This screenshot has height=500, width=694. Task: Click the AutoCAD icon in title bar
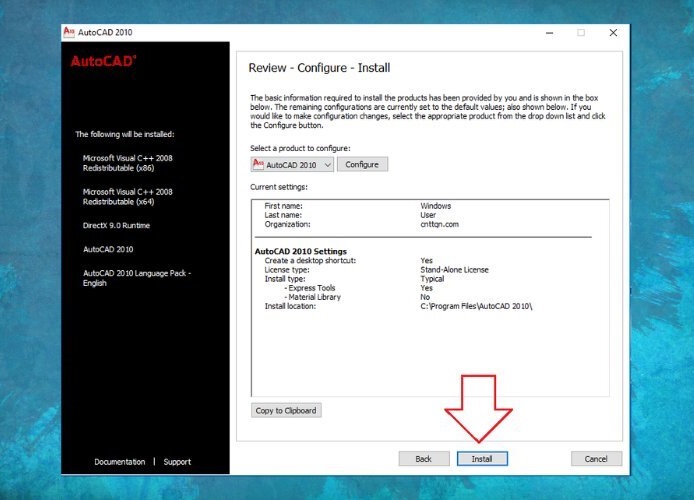69,32
